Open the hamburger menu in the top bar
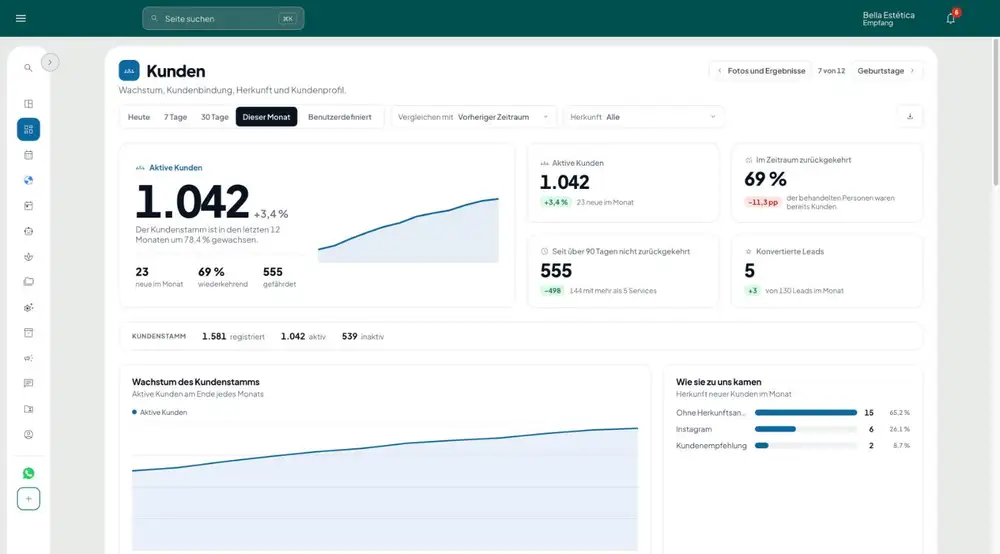 [x=20, y=18]
